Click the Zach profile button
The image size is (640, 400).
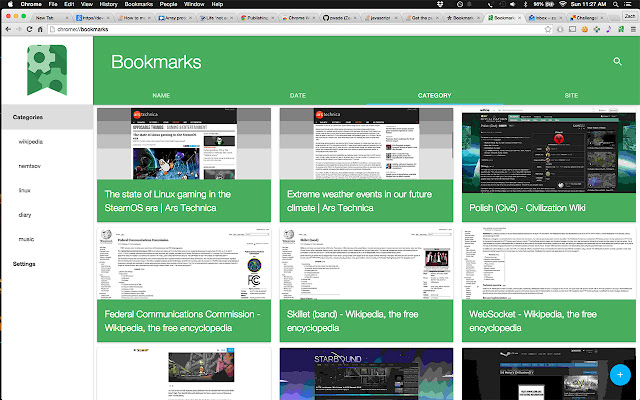[630, 16]
